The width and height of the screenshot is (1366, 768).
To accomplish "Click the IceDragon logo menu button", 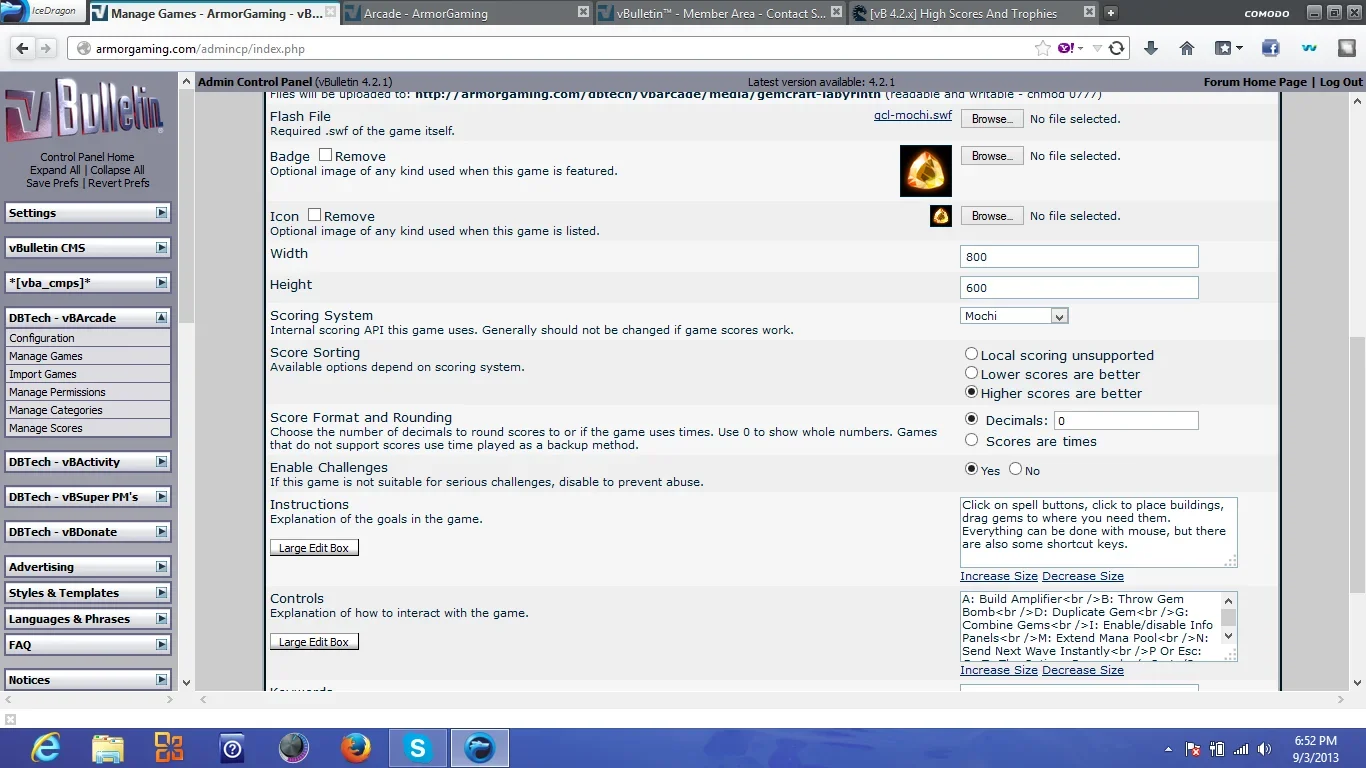I will [42, 12].
